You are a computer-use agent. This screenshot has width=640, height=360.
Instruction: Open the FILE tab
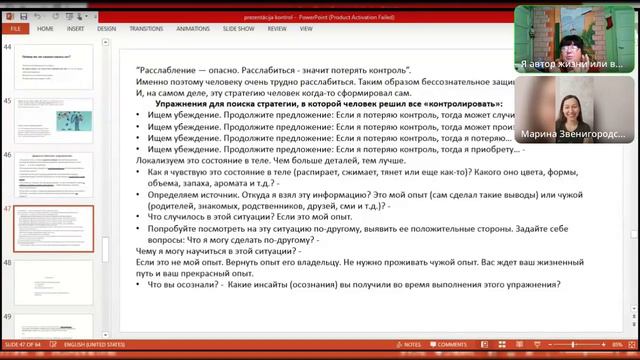(x=16, y=29)
